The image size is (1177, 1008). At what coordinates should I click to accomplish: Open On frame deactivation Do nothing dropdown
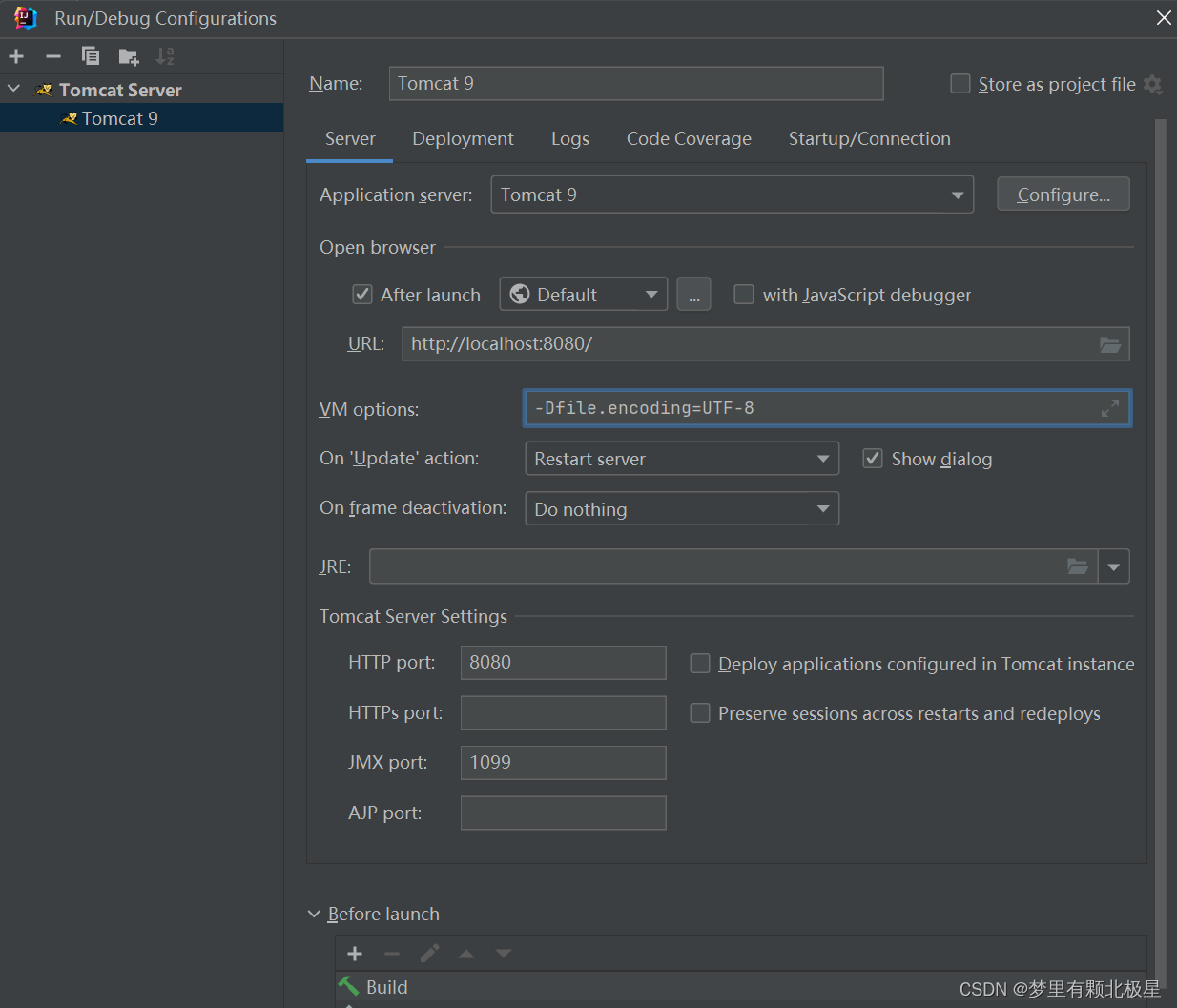tap(682, 509)
